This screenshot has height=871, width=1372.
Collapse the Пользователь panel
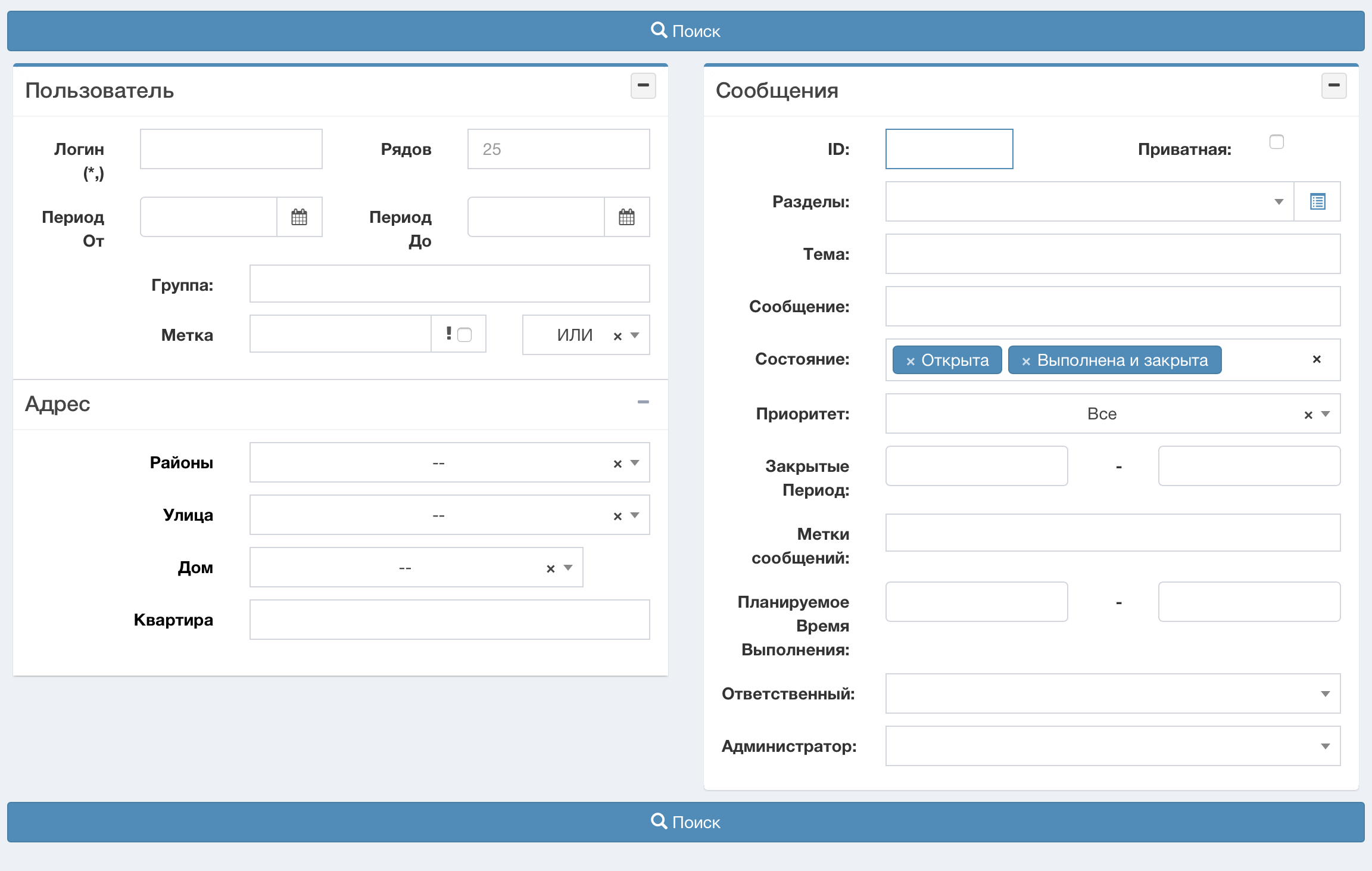click(x=643, y=86)
